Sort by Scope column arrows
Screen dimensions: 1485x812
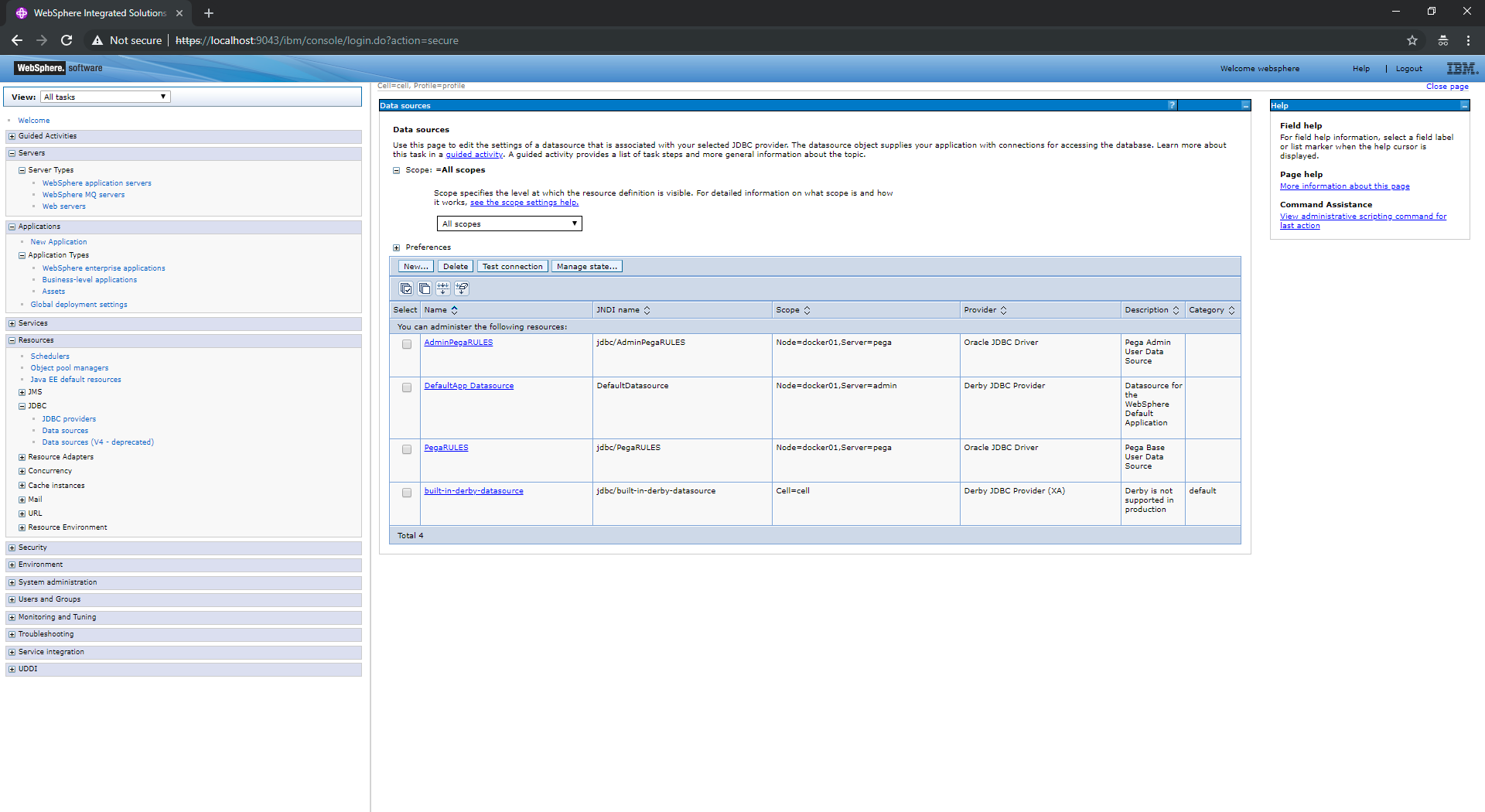tap(807, 310)
